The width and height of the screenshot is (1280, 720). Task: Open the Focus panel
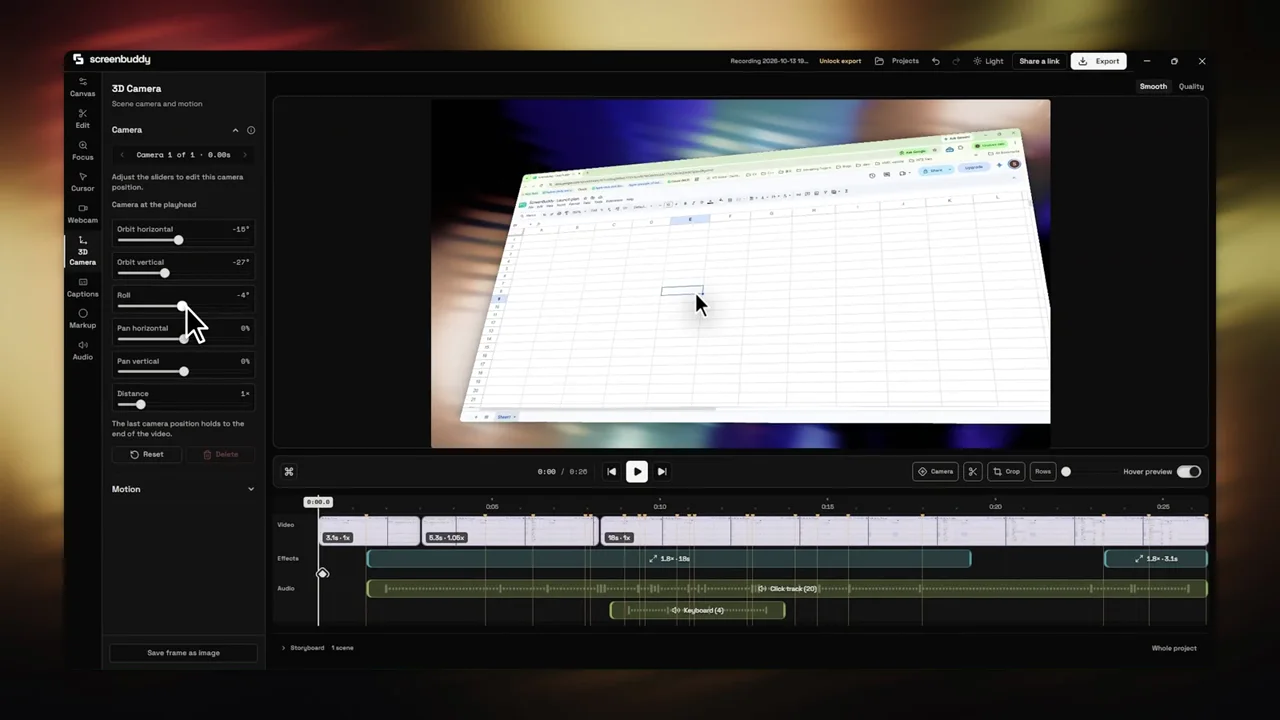[x=82, y=151]
